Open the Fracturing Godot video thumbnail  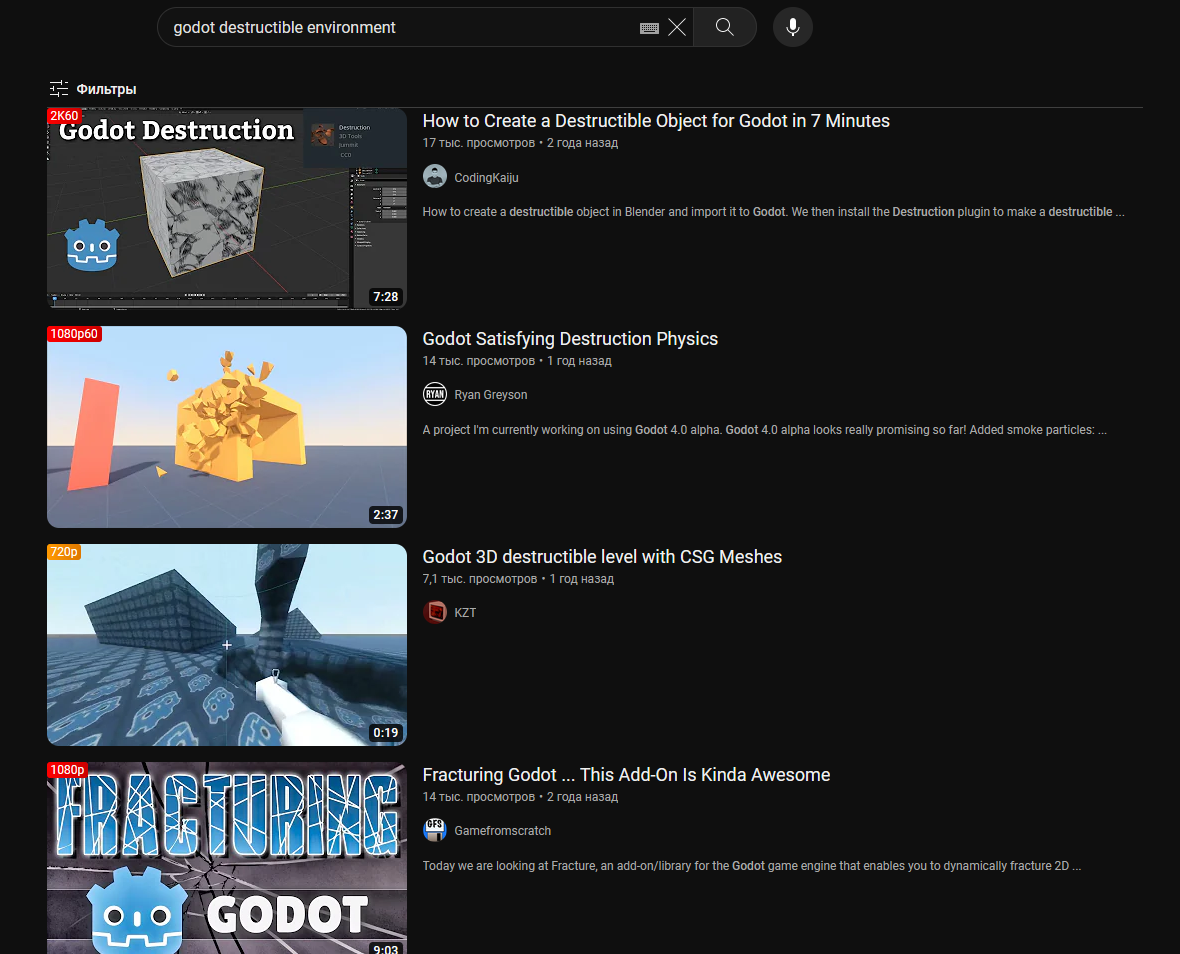click(x=227, y=858)
